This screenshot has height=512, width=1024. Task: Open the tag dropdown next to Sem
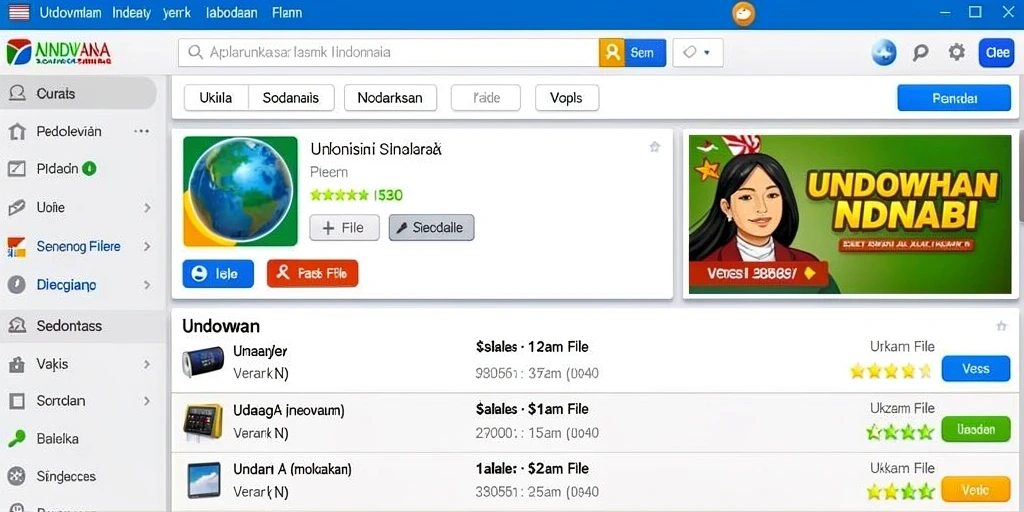tap(697, 52)
